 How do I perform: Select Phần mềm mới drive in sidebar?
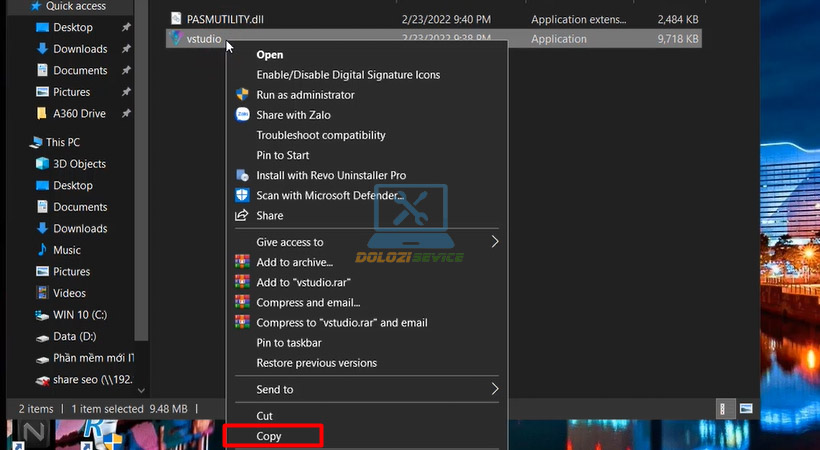93,358
